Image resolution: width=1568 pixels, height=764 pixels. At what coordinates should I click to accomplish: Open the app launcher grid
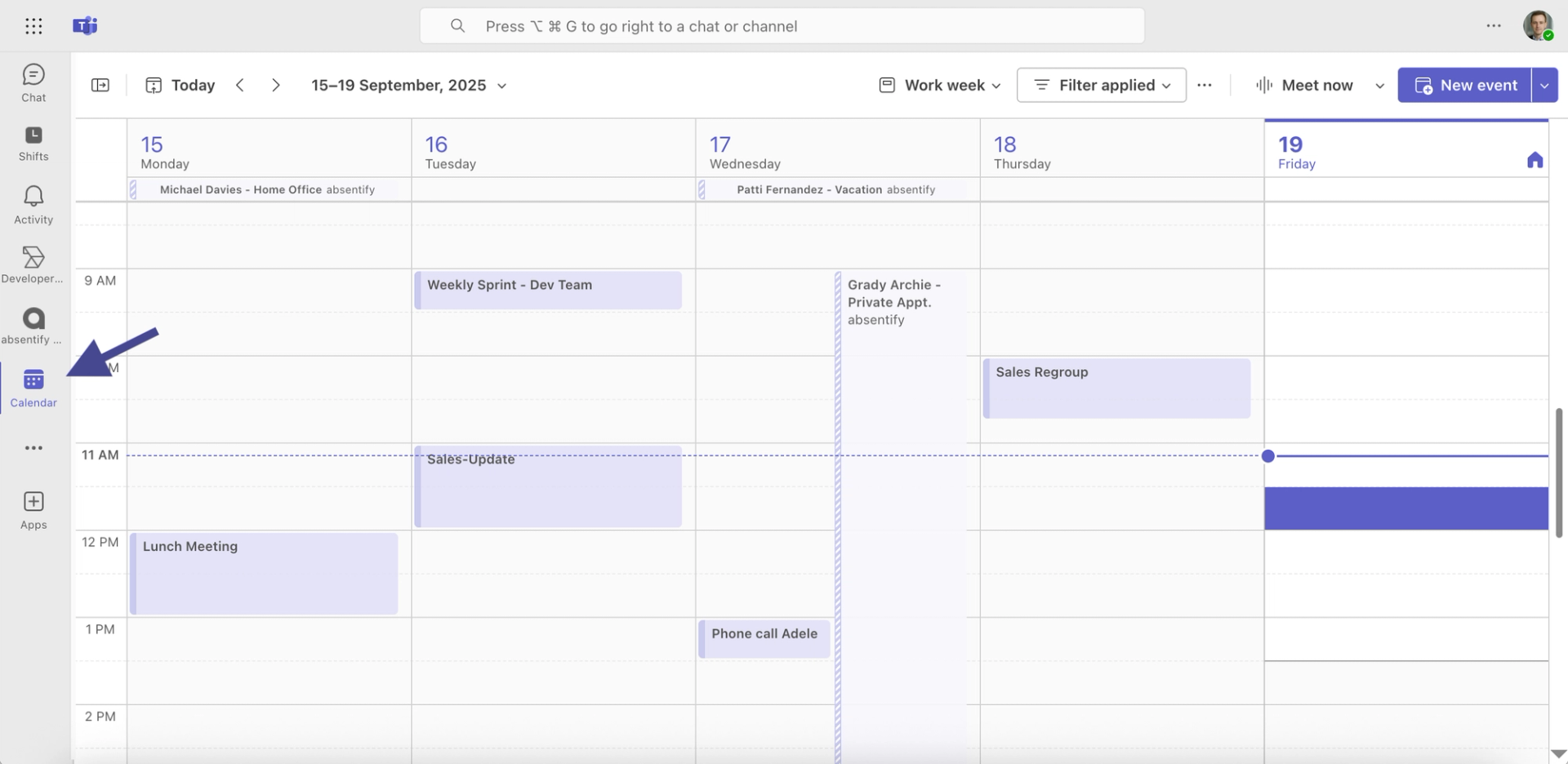[x=33, y=26]
